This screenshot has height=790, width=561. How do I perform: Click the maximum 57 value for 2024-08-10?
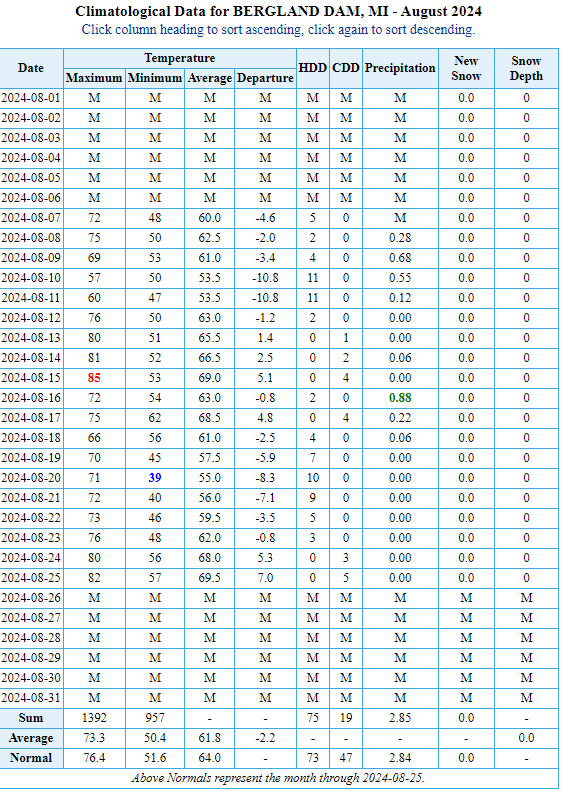[94, 278]
